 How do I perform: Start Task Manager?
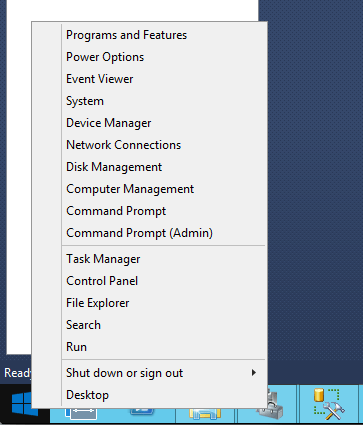(103, 259)
